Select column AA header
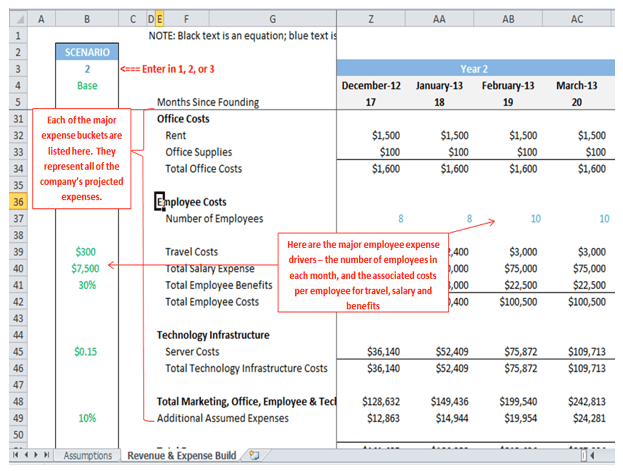The image size is (623, 471). (439, 19)
